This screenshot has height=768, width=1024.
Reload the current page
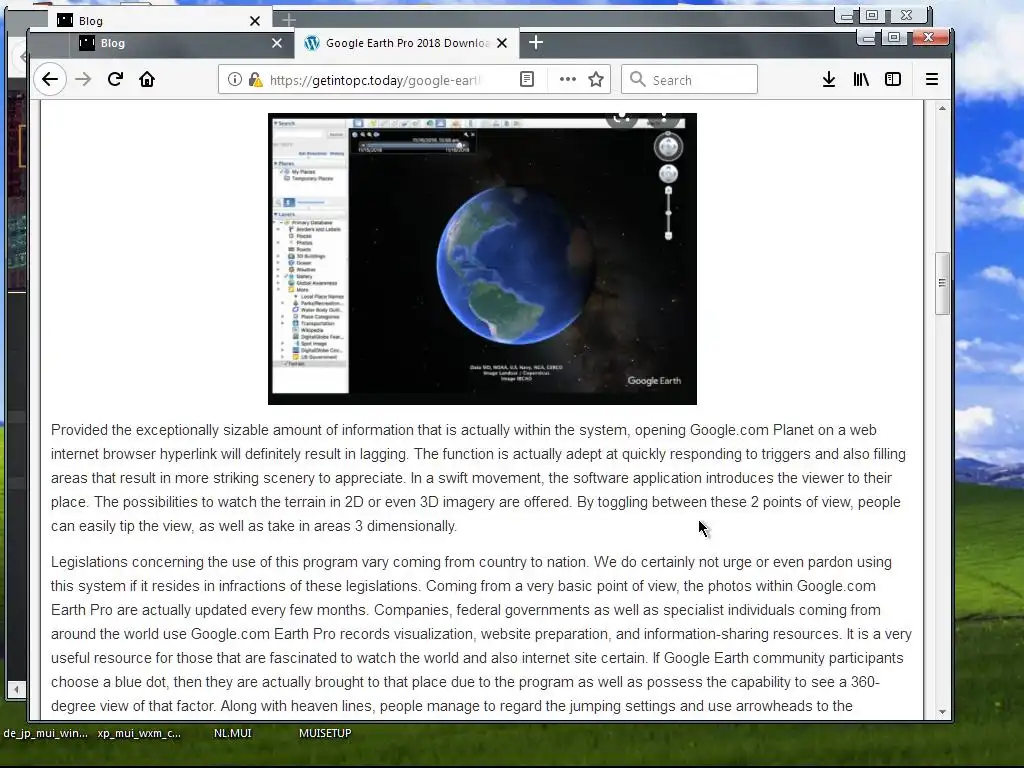point(115,80)
